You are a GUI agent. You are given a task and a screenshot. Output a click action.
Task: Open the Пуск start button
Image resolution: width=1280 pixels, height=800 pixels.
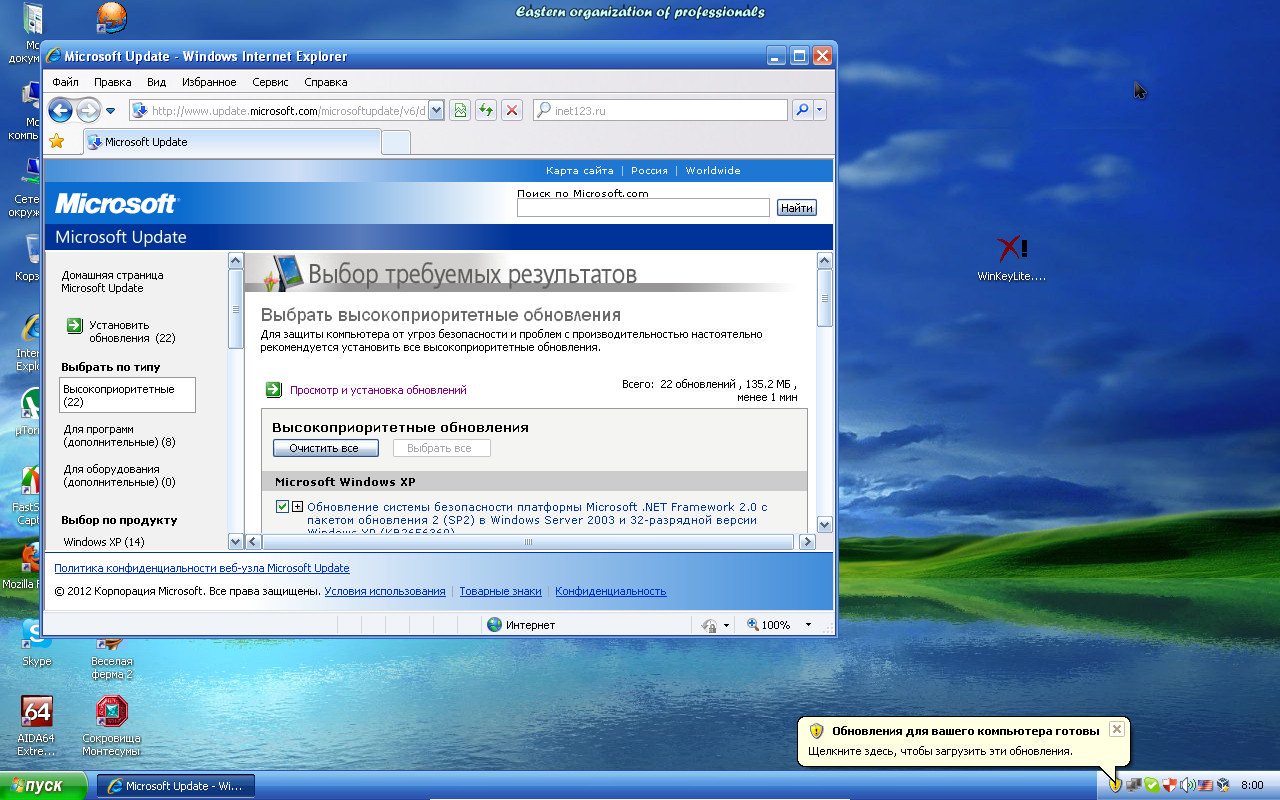43,786
